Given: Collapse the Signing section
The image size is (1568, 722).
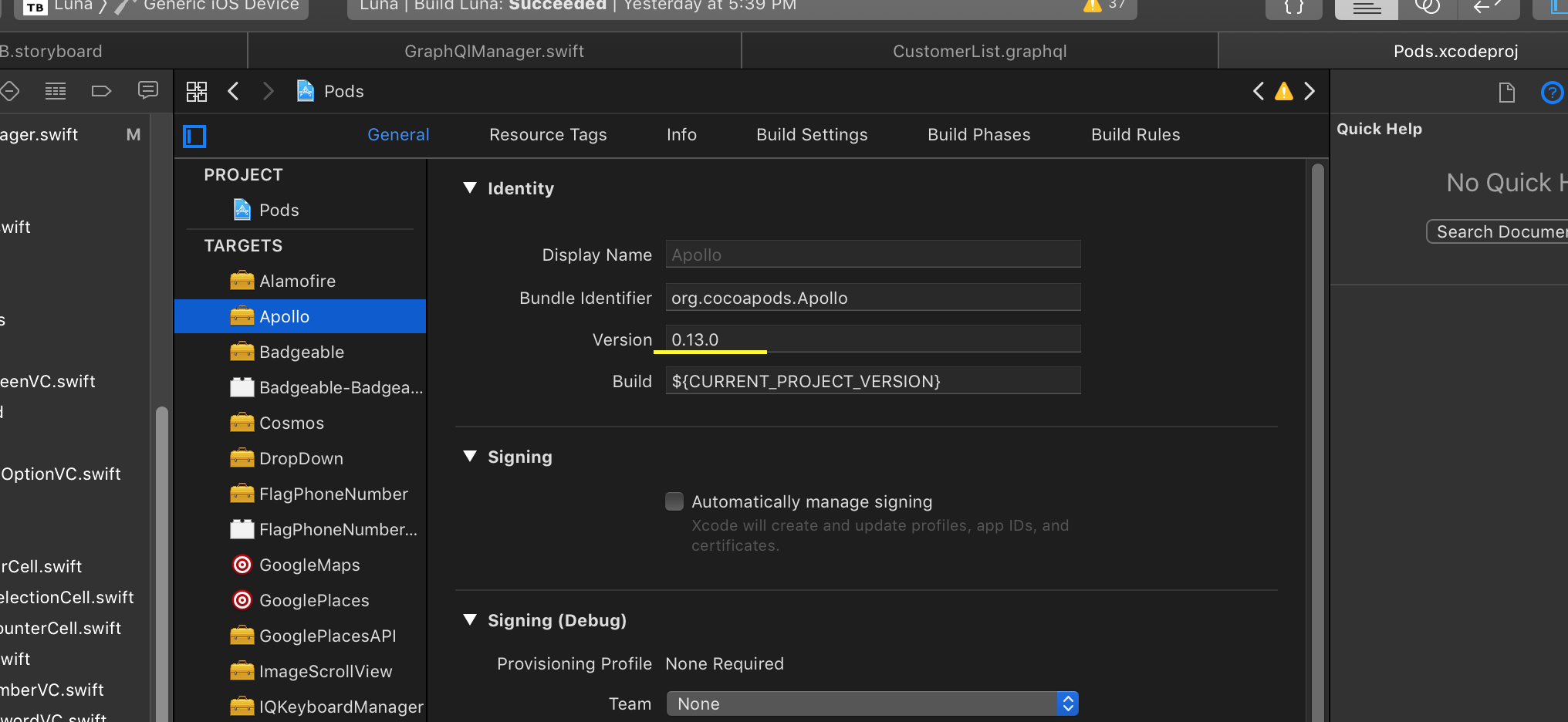Looking at the screenshot, I should pyautogui.click(x=470, y=457).
